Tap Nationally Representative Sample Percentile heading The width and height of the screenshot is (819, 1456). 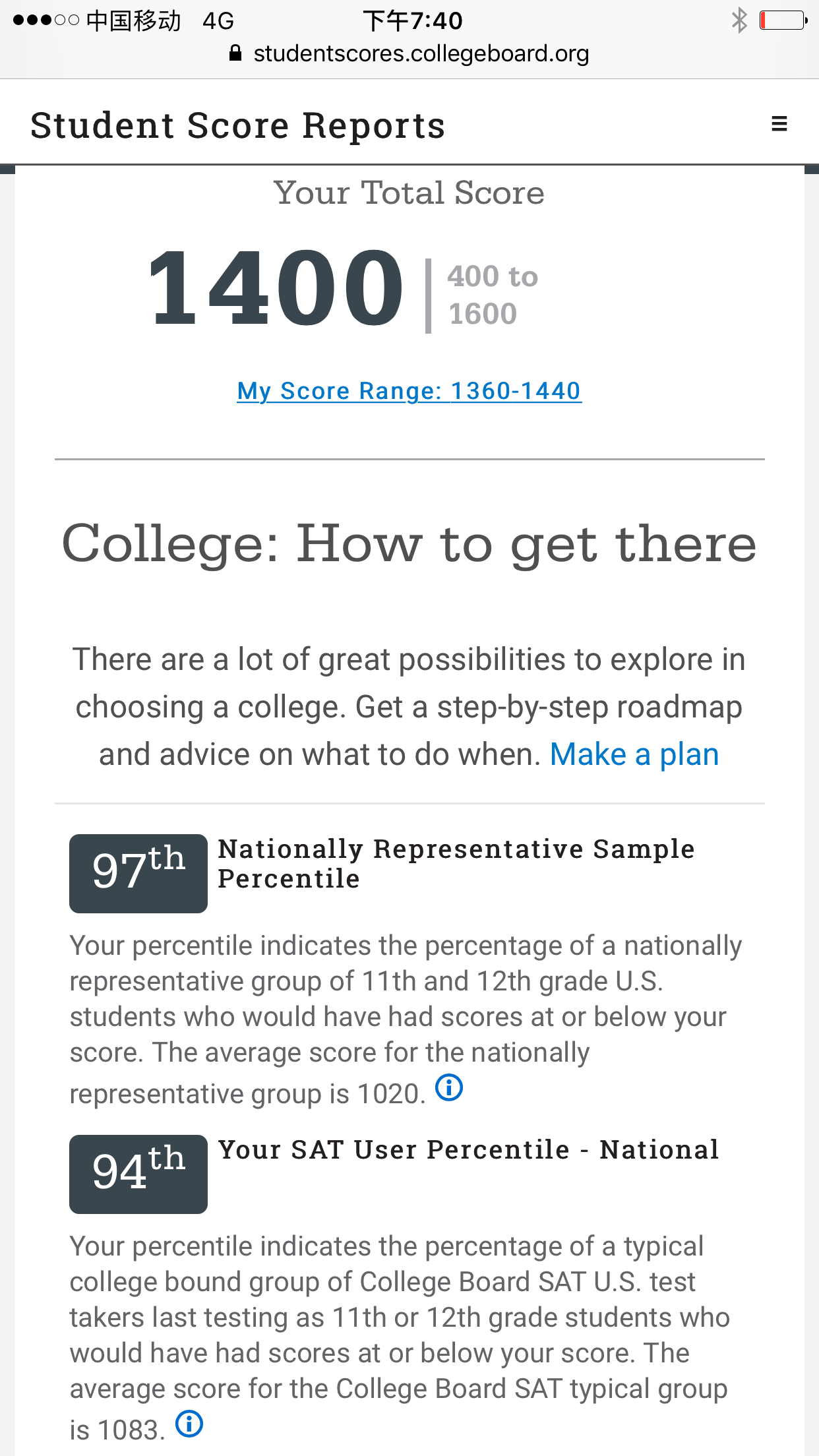456,863
